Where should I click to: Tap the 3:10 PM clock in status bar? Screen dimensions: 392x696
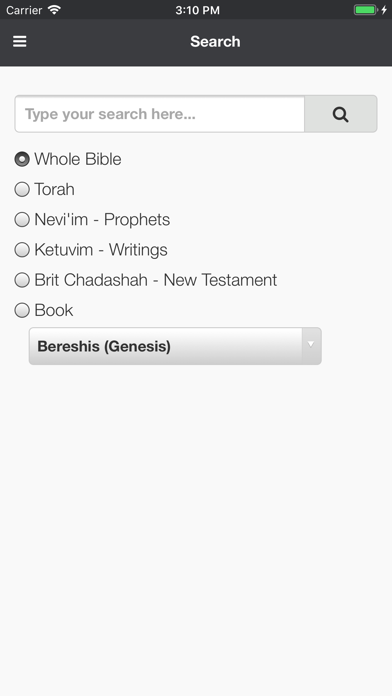click(x=197, y=10)
